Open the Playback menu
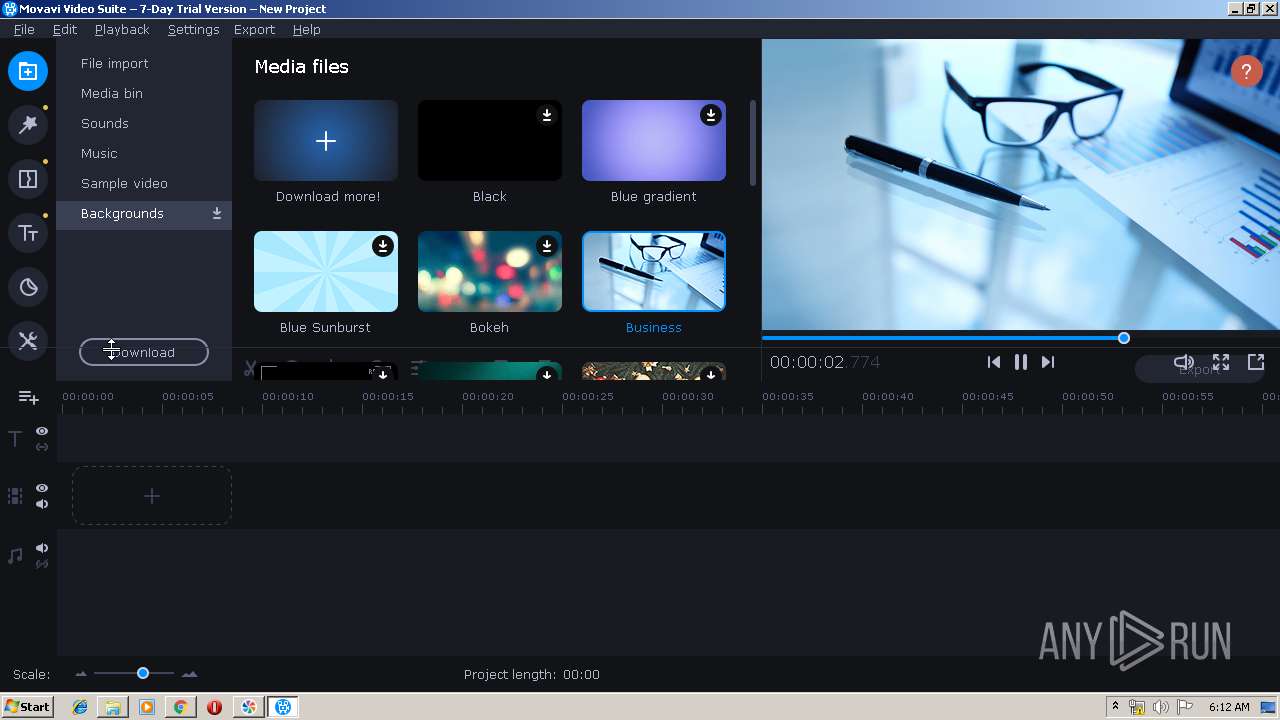The width and height of the screenshot is (1280, 720). click(x=122, y=29)
